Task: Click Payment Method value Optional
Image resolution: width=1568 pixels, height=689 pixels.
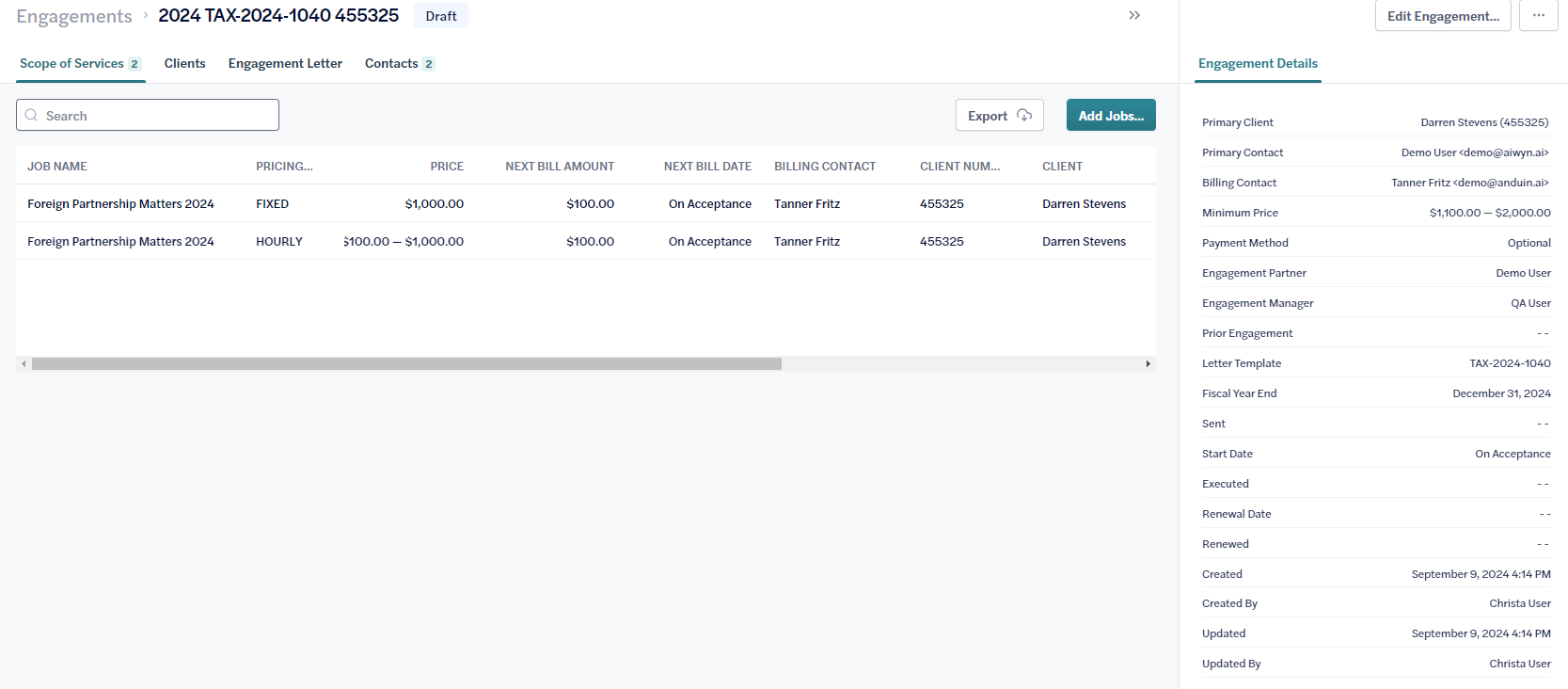Action: (x=1528, y=243)
